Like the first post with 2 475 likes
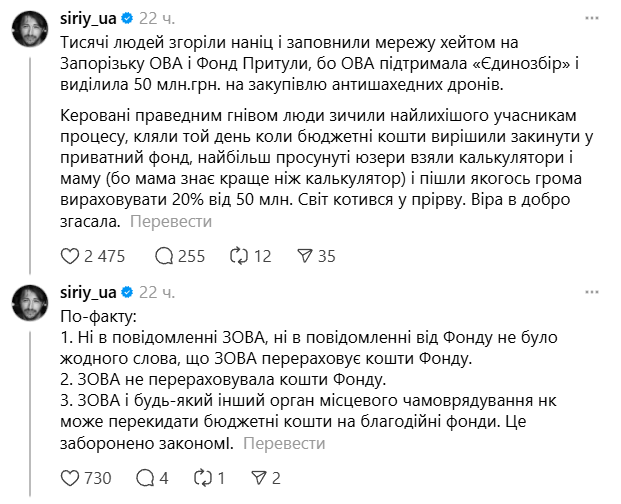Image resolution: width=621 pixels, height=504 pixels. [x=70, y=256]
